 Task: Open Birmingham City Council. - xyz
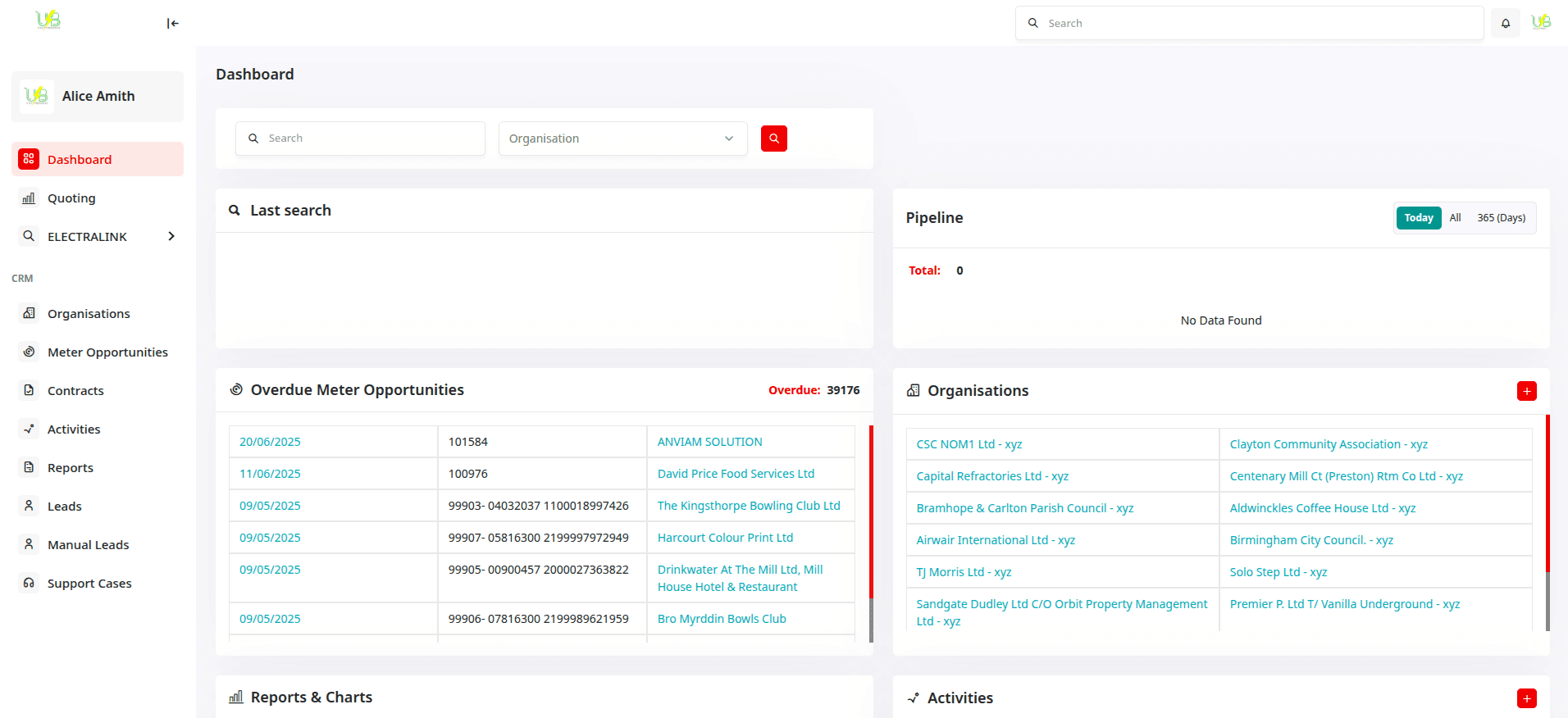[1311, 540]
